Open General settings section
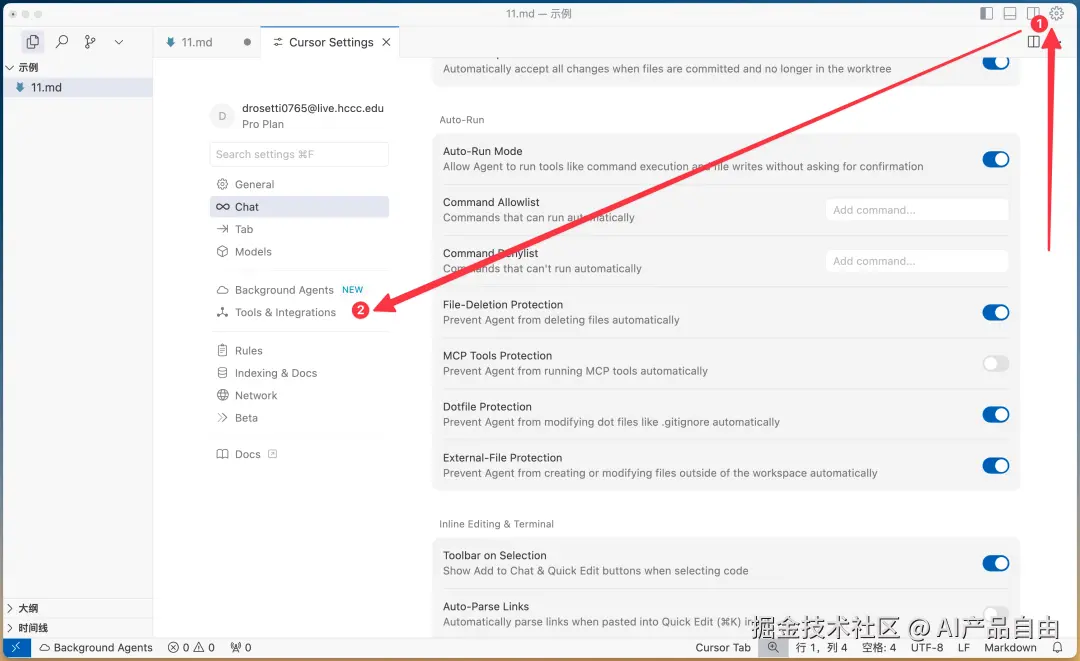1080x661 pixels. 299,184
